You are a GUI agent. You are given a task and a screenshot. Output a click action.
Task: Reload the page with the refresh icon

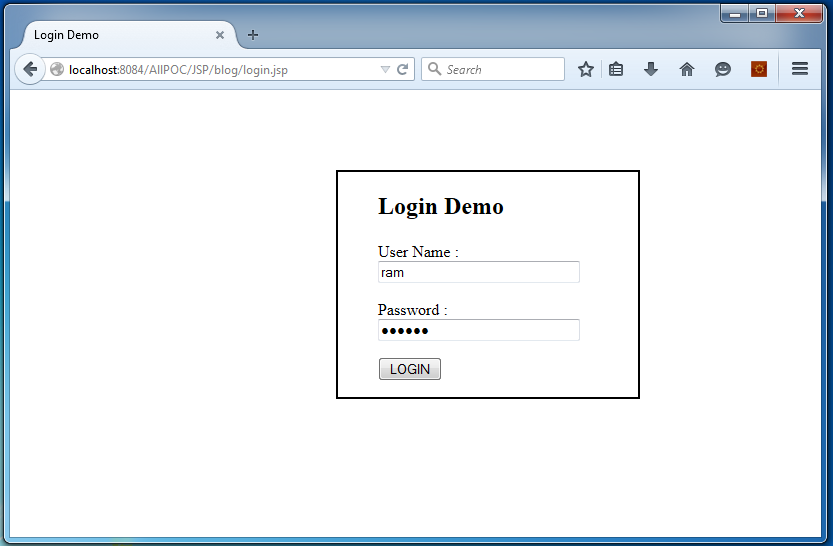(x=403, y=70)
